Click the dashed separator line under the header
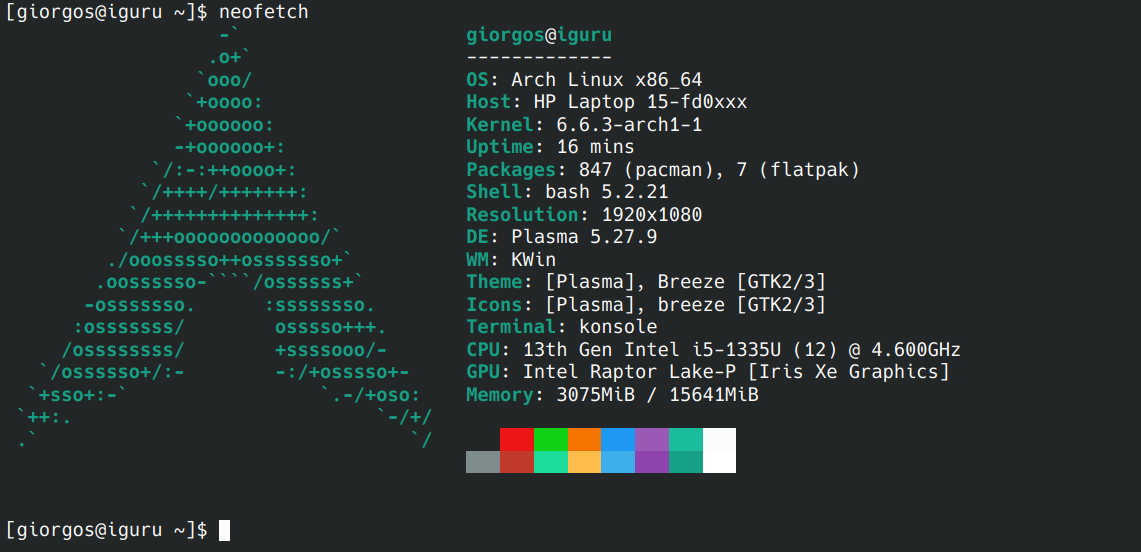1141x552 pixels. 538,57
